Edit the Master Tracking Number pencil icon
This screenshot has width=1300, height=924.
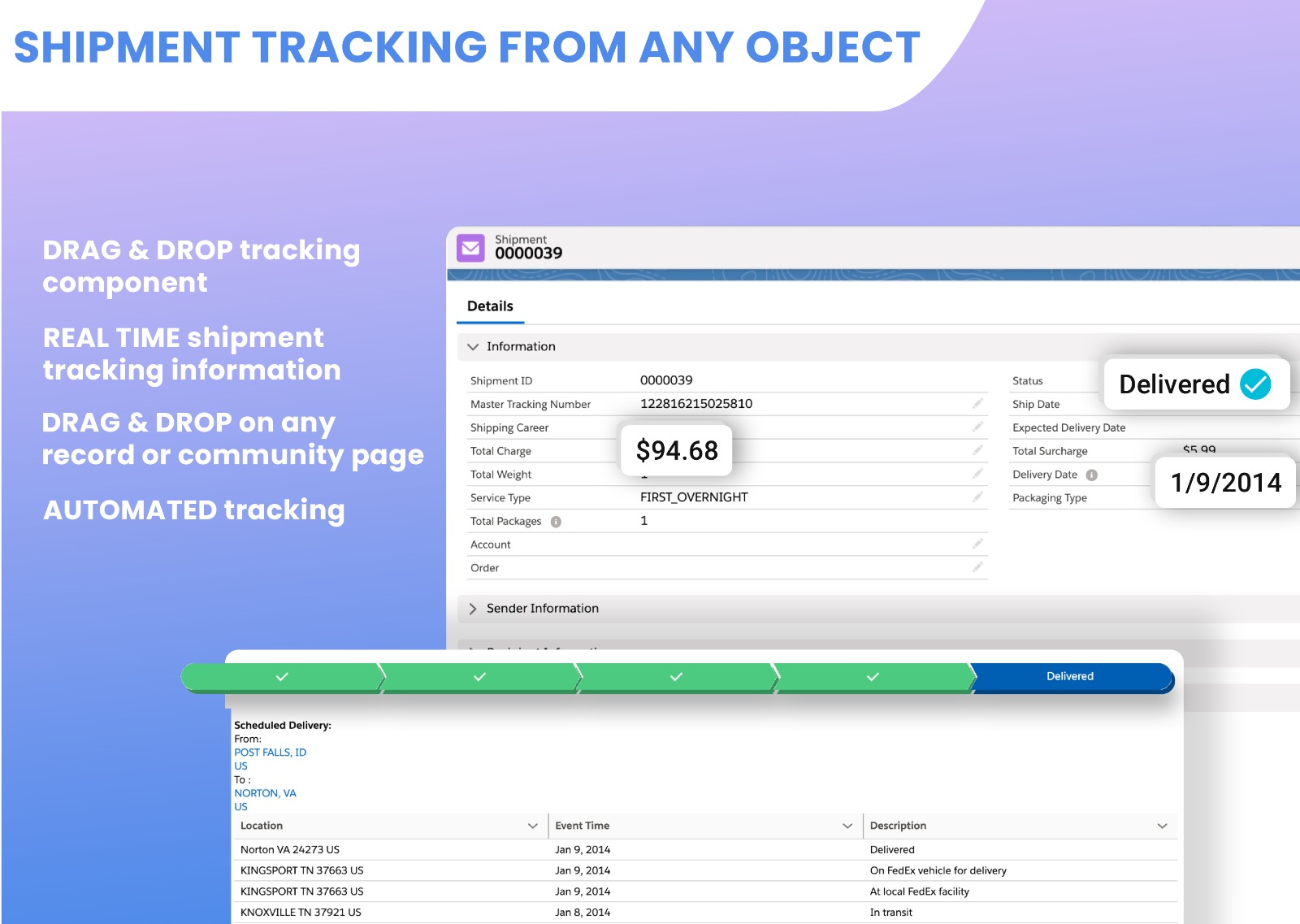977,403
